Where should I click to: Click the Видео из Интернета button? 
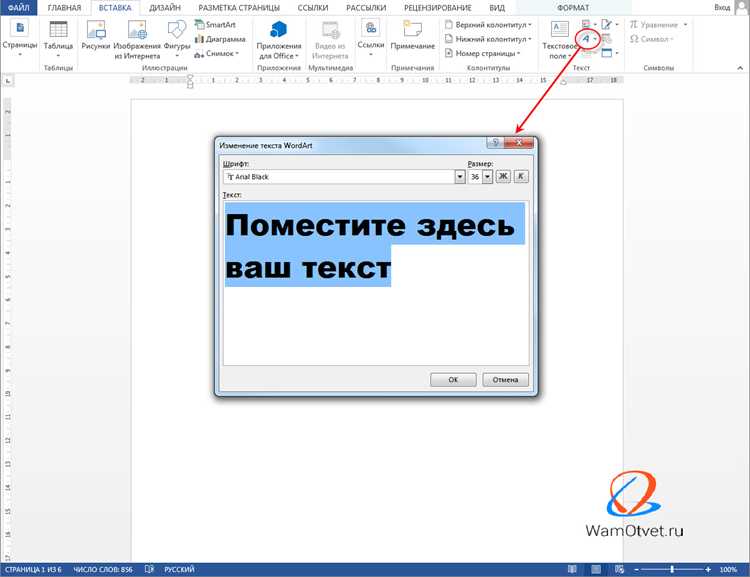[330, 39]
